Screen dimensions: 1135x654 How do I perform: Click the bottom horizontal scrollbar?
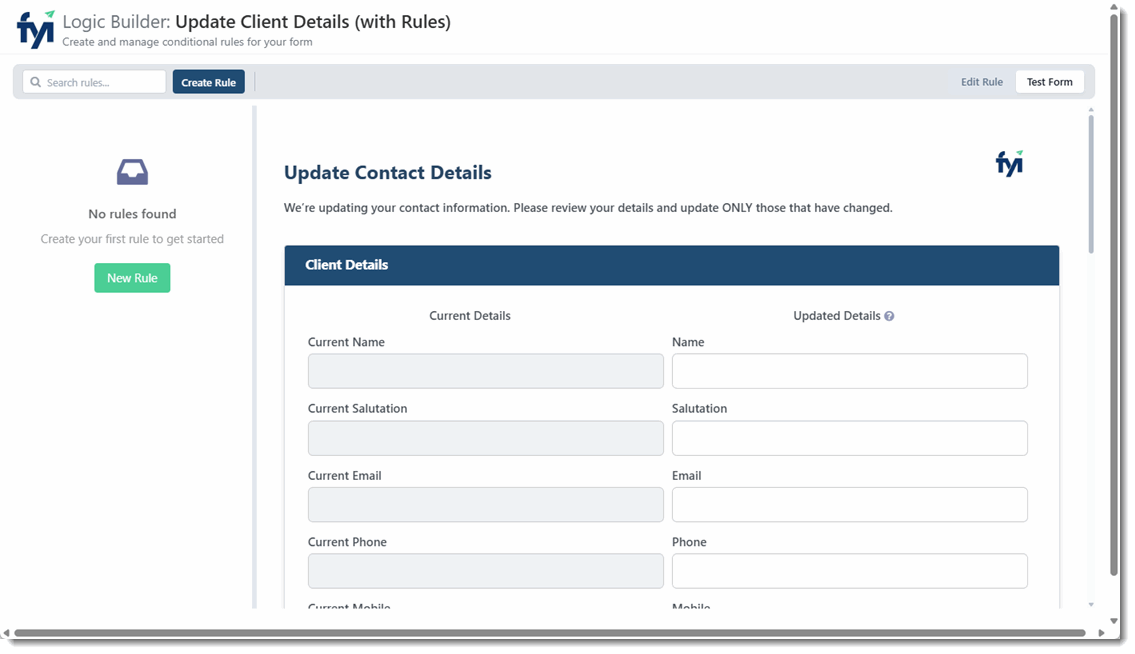550,633
